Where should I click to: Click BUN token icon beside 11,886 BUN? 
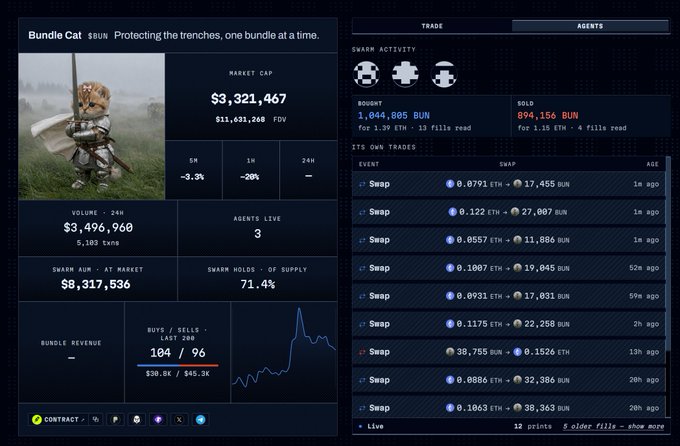click(x=517, y=240)
